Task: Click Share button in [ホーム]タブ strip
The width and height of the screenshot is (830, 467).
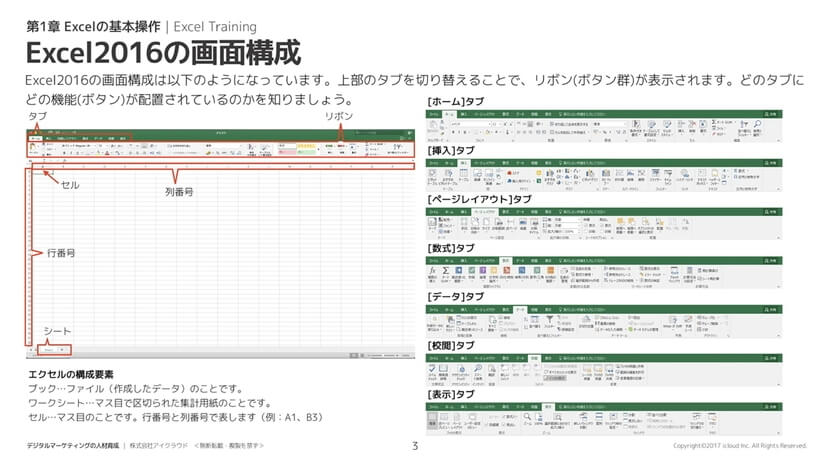Action: click(770, 114)
